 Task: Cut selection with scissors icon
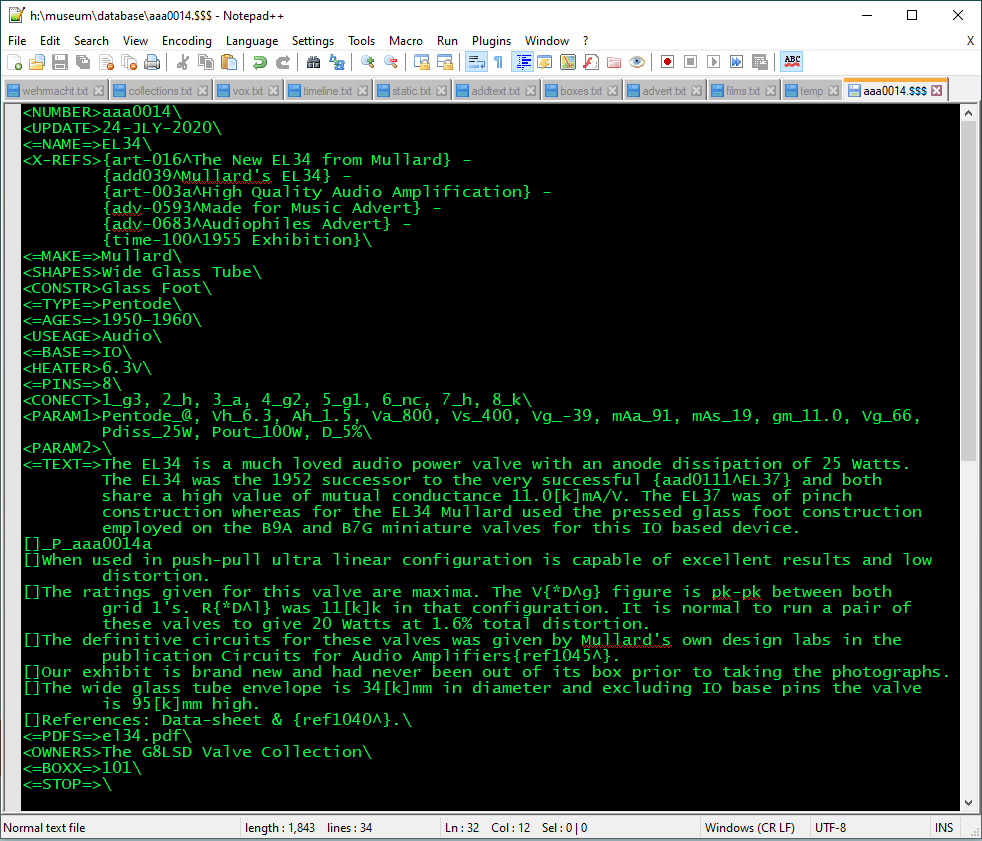coord(183,61)
